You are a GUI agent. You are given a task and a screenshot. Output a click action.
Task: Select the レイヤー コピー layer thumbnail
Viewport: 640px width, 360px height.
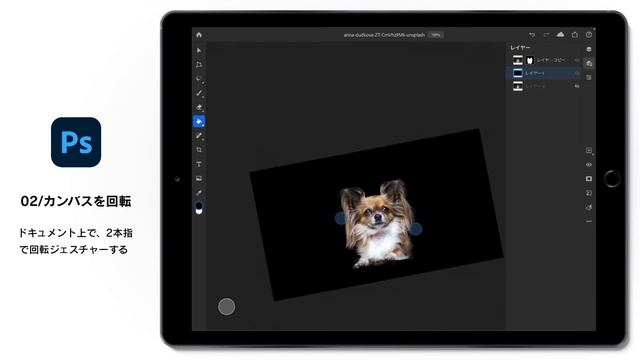pyautogui.click(x=518, y=60)
